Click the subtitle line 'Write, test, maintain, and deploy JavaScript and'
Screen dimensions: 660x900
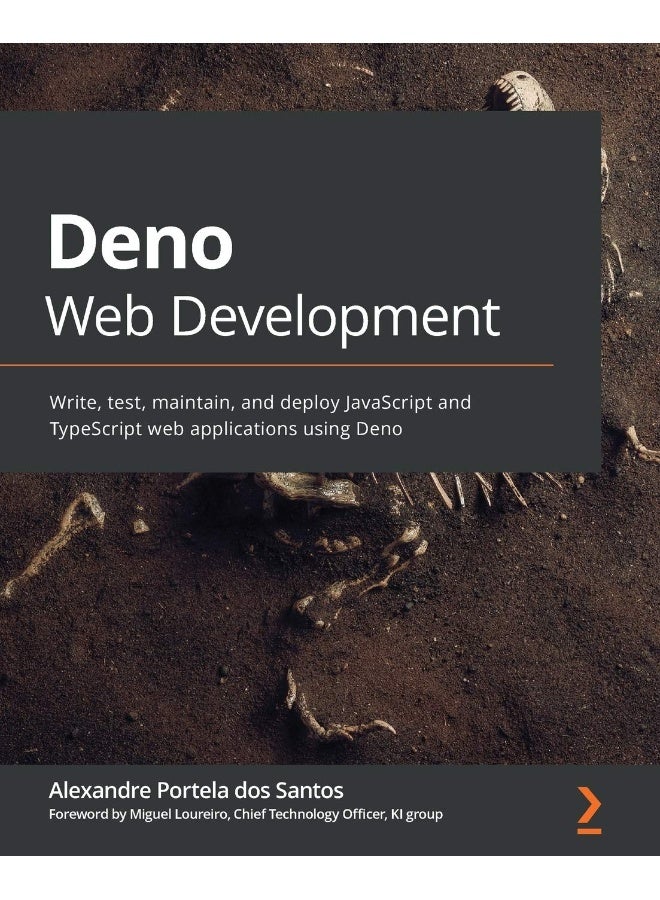[260, 403]
